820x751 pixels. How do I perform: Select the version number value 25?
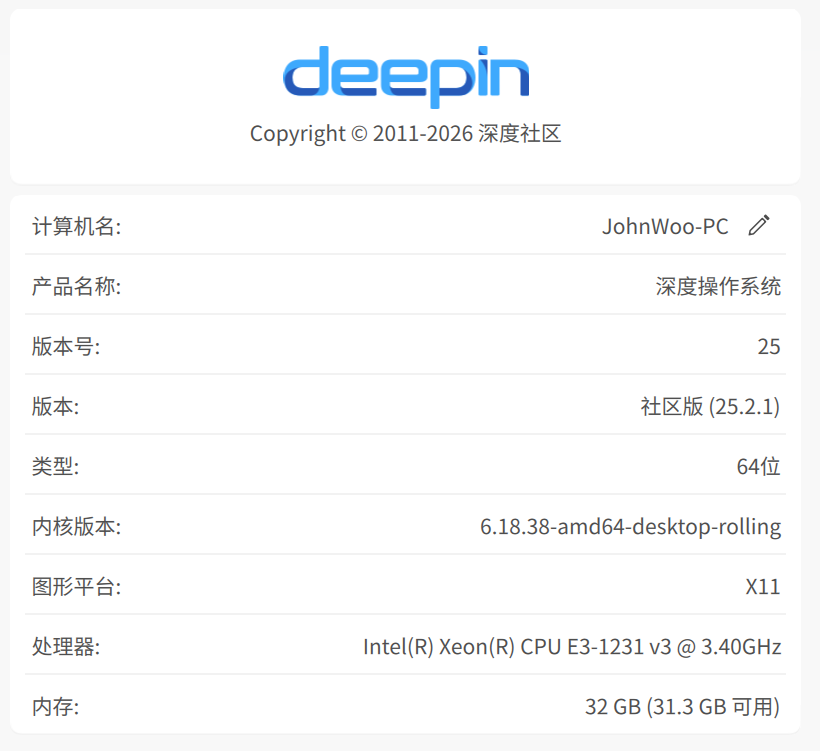(769, 347)
